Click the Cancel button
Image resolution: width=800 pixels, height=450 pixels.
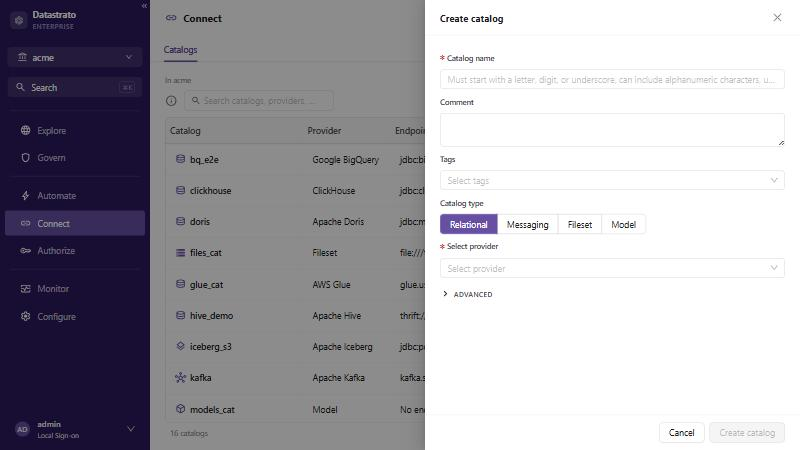coord(682,433)
